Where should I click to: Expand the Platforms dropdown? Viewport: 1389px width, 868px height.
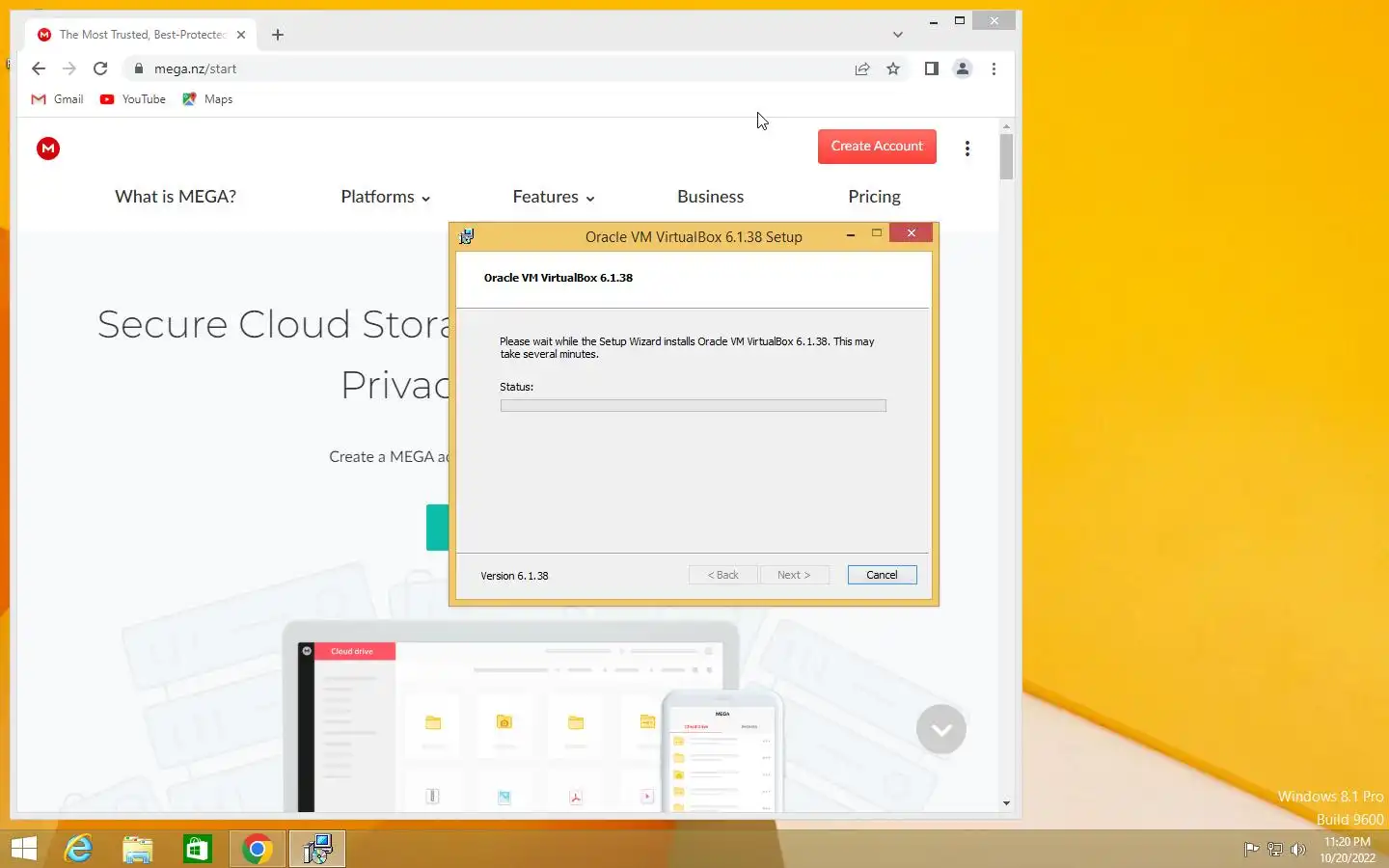[x=385, y=197]
